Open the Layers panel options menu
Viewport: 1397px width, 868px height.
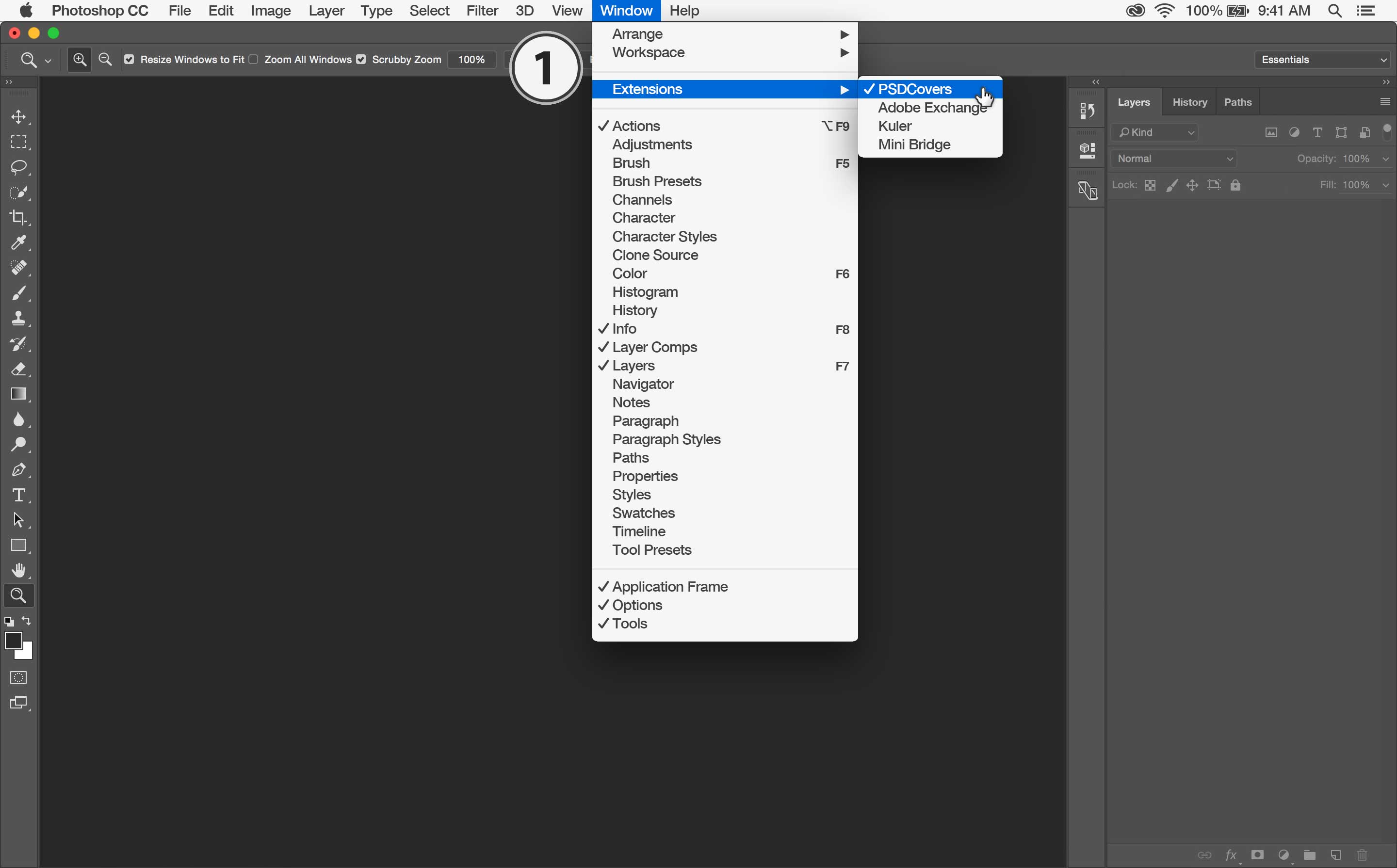click(x=1384, y=102)
